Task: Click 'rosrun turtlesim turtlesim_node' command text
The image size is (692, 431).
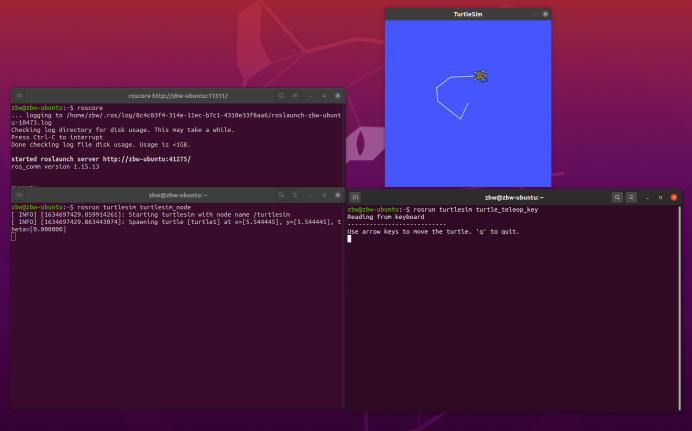Action: 134,207
